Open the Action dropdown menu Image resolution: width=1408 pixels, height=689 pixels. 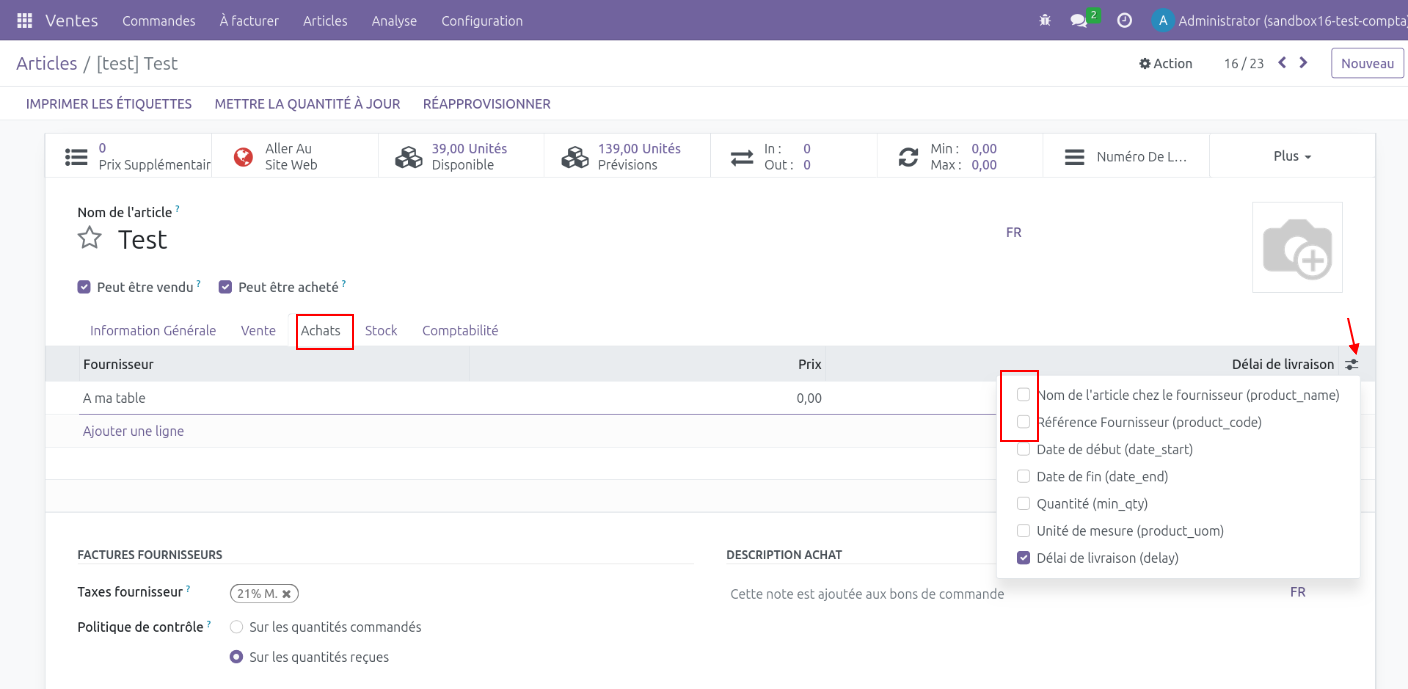1166,63
